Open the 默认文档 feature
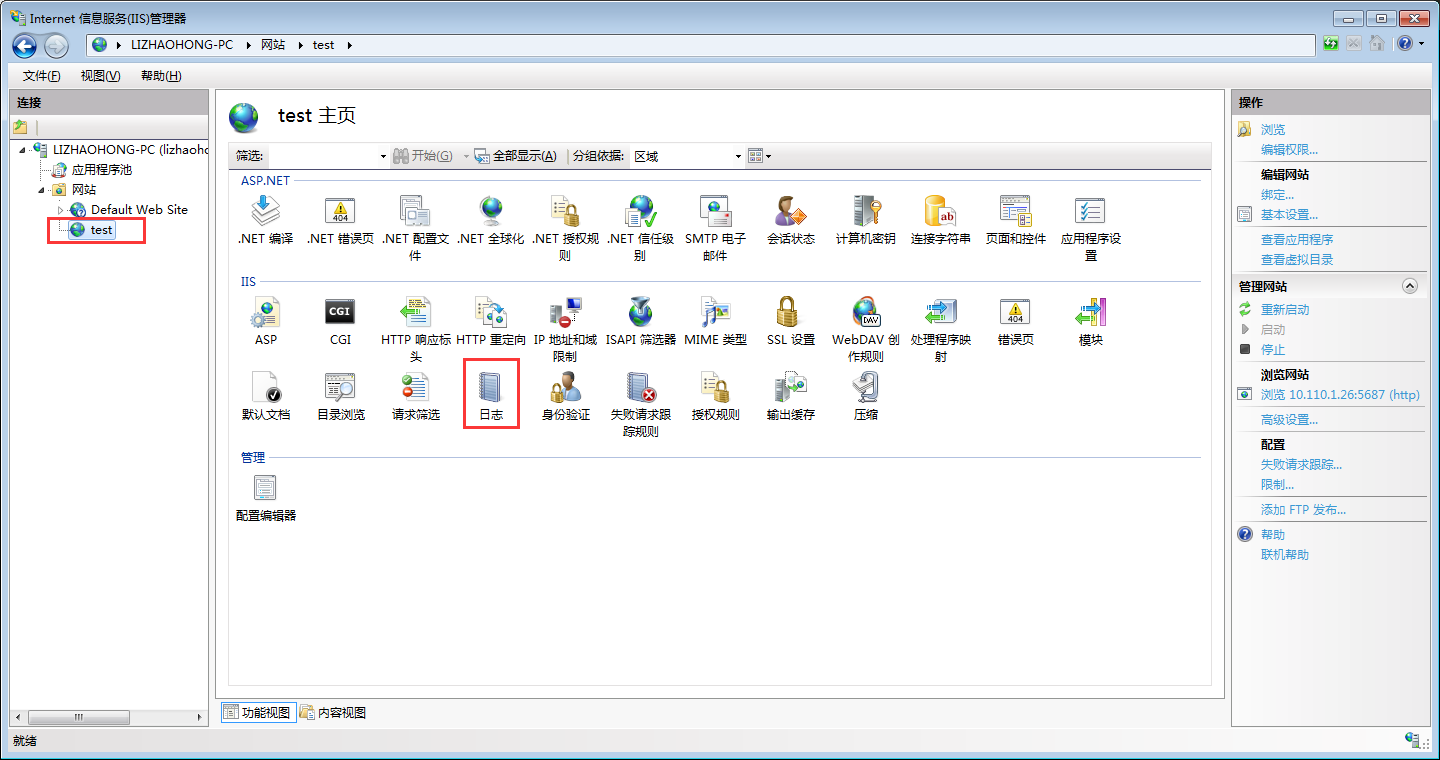Viewport: 1440px width, 760px height. tap(265, 396)
